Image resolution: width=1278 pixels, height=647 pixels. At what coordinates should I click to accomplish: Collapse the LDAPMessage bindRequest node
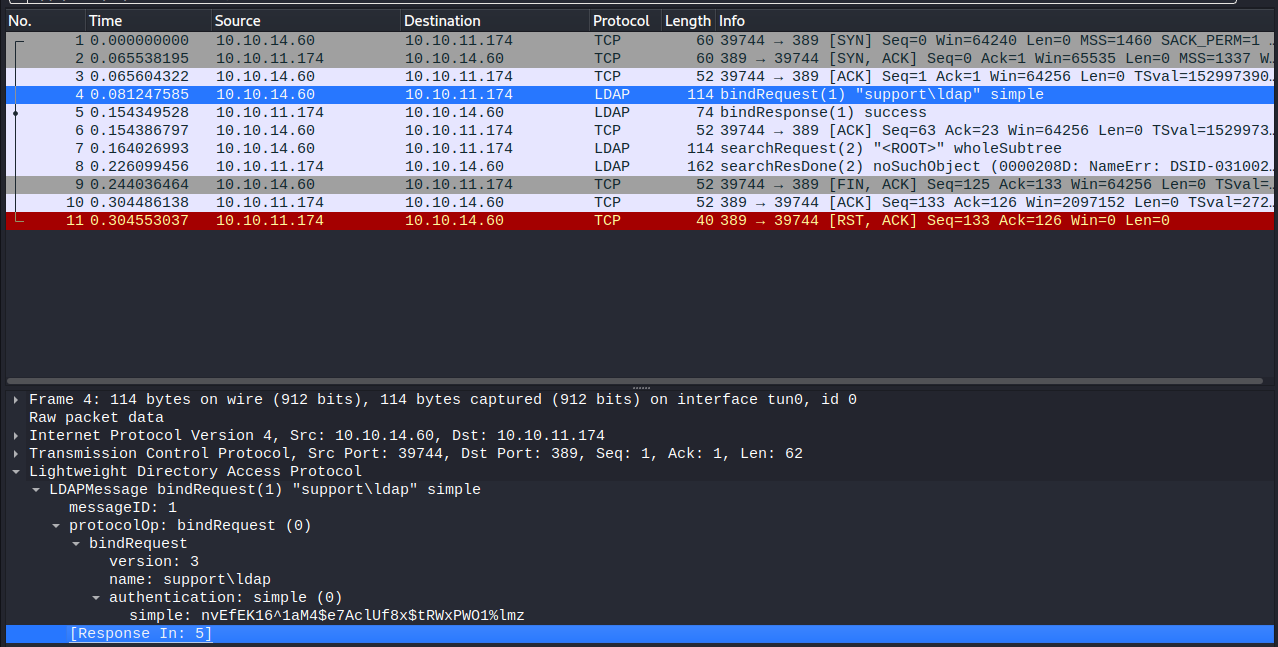[37, 489]
